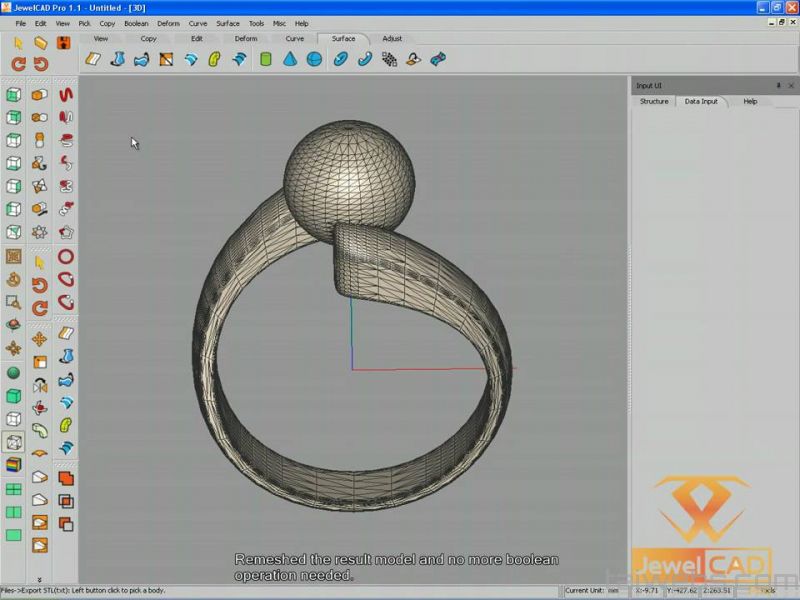
Task: Expand the left toolbar overflow chevron
Action: (40, 580)
